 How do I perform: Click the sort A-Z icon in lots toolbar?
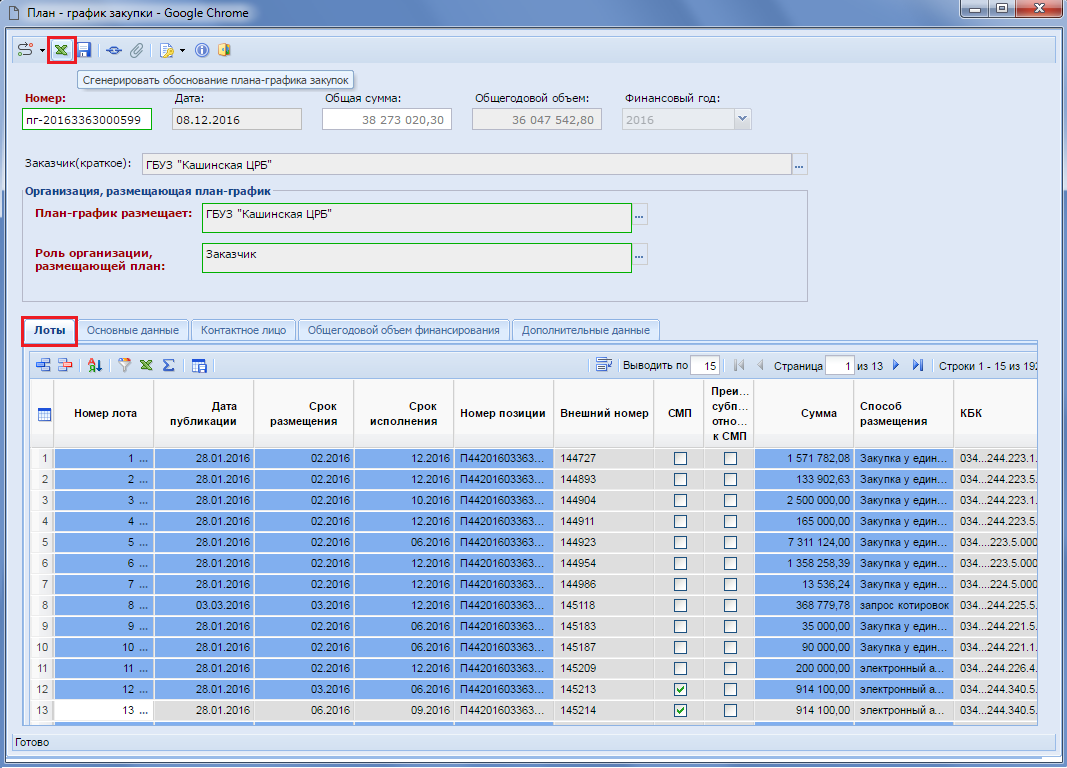click(94, 366)
